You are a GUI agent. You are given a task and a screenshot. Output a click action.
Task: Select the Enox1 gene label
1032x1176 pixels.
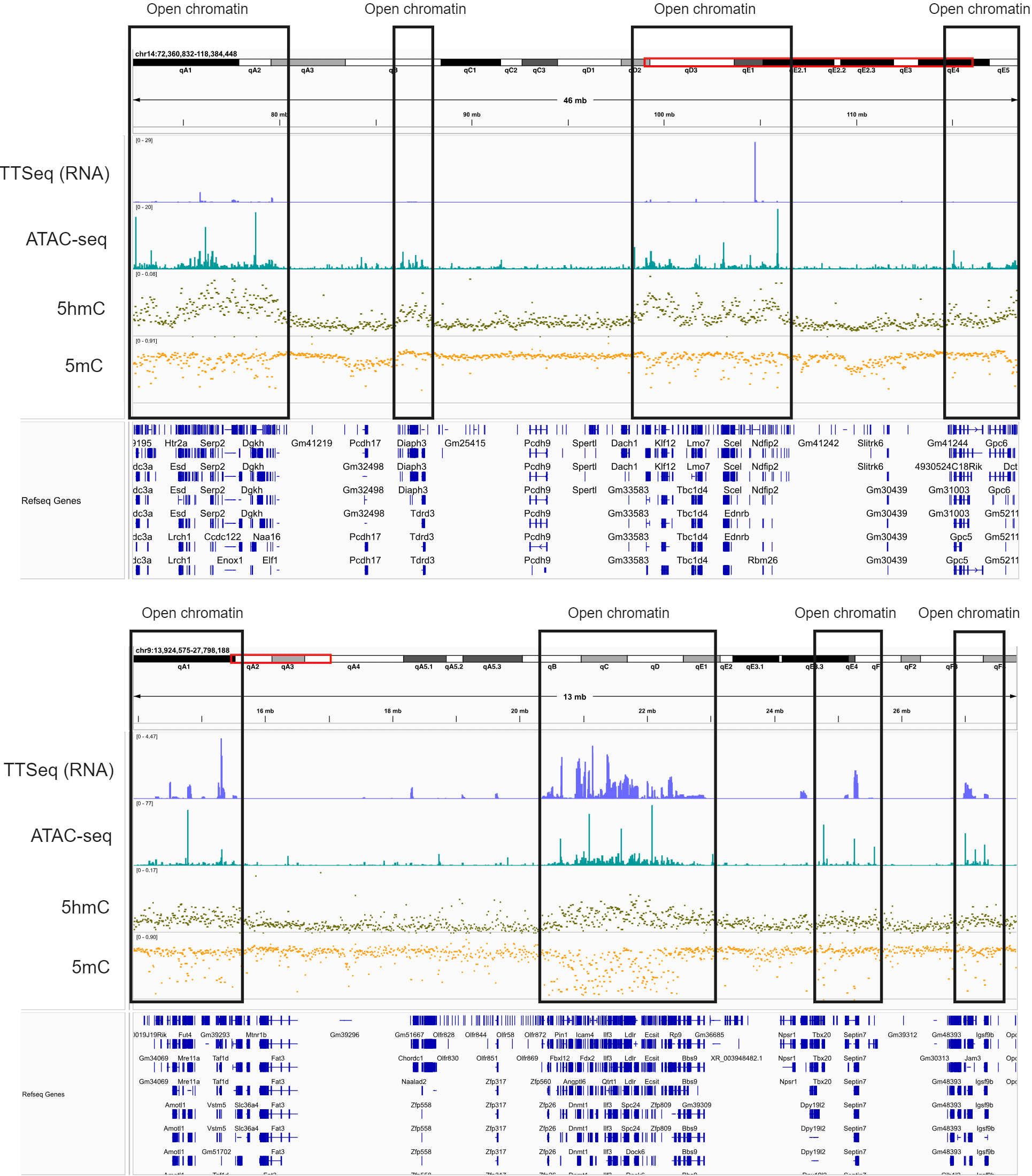point(229,560)
